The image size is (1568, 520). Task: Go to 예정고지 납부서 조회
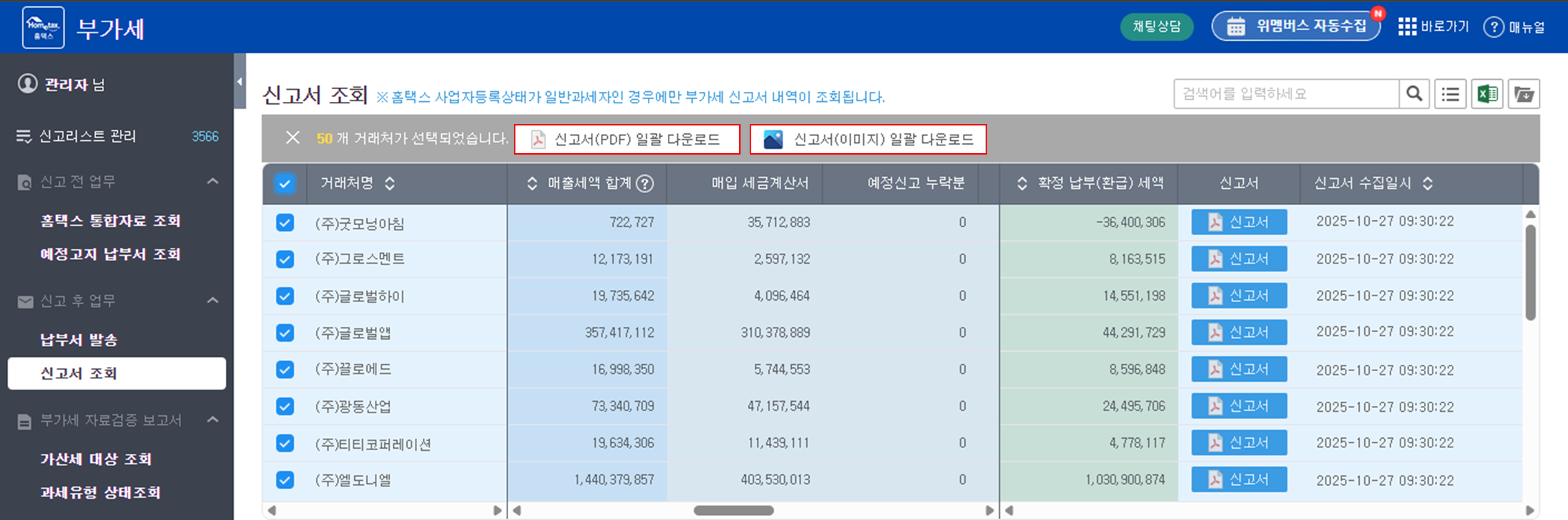110,254
